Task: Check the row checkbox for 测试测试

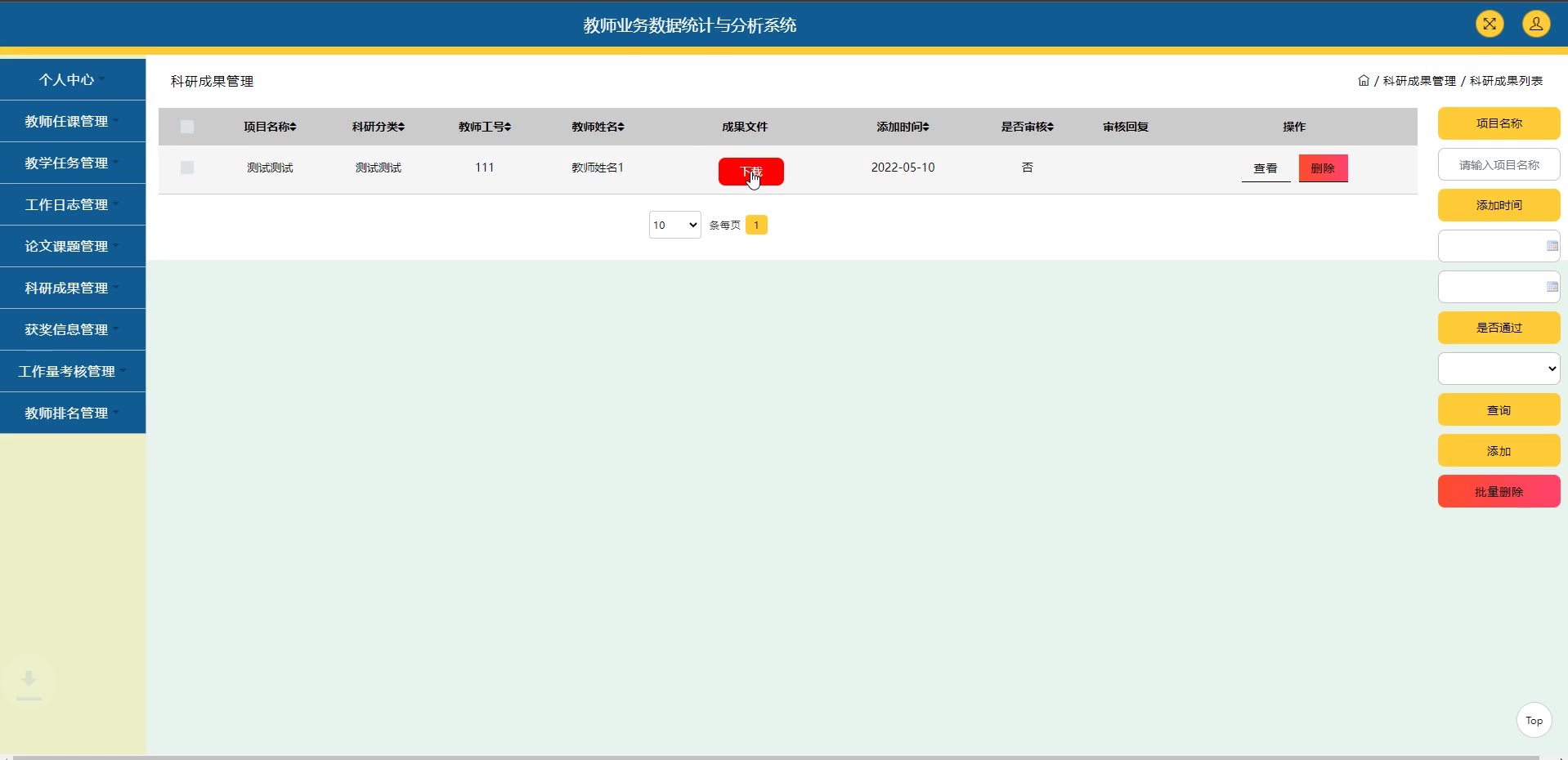Action: tap(187, 168)
